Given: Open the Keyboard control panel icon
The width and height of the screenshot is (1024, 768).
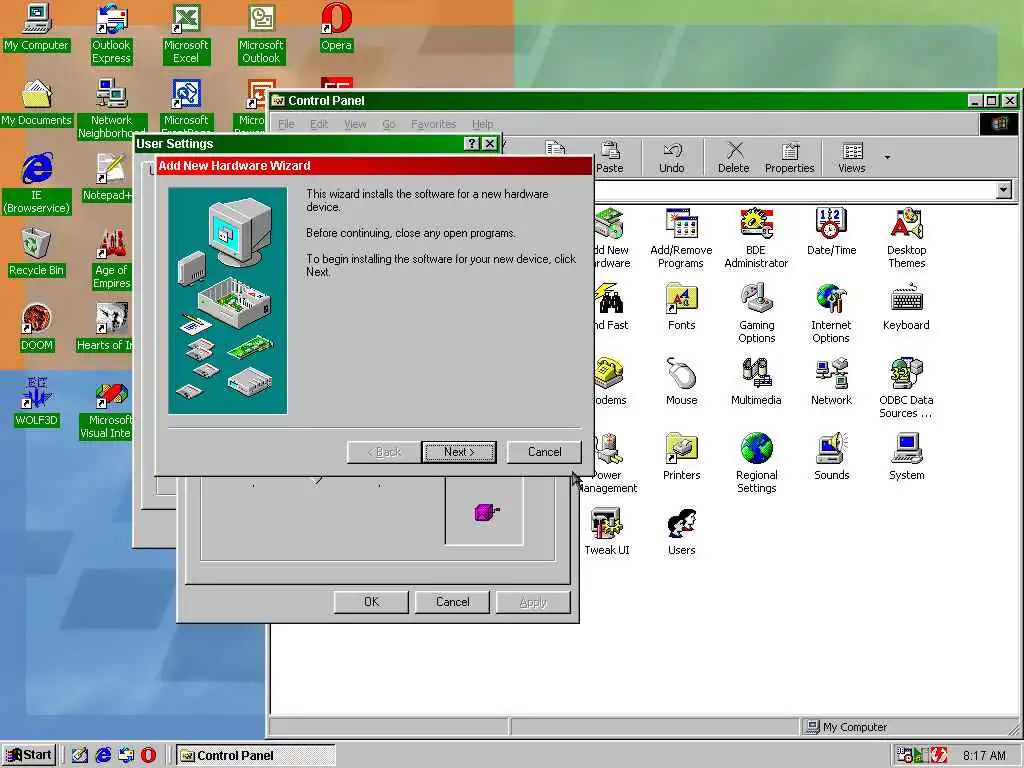Looking at the screenshot, I should point(906,307).
